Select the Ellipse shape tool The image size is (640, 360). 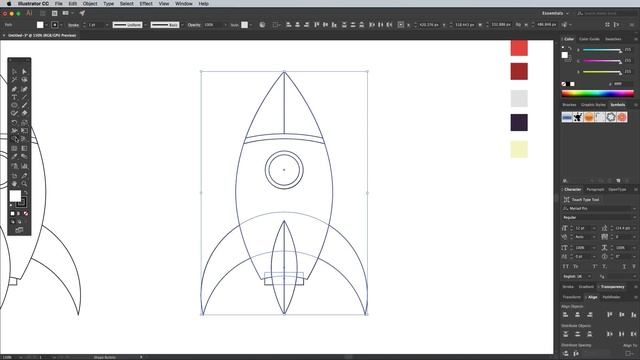14,105
